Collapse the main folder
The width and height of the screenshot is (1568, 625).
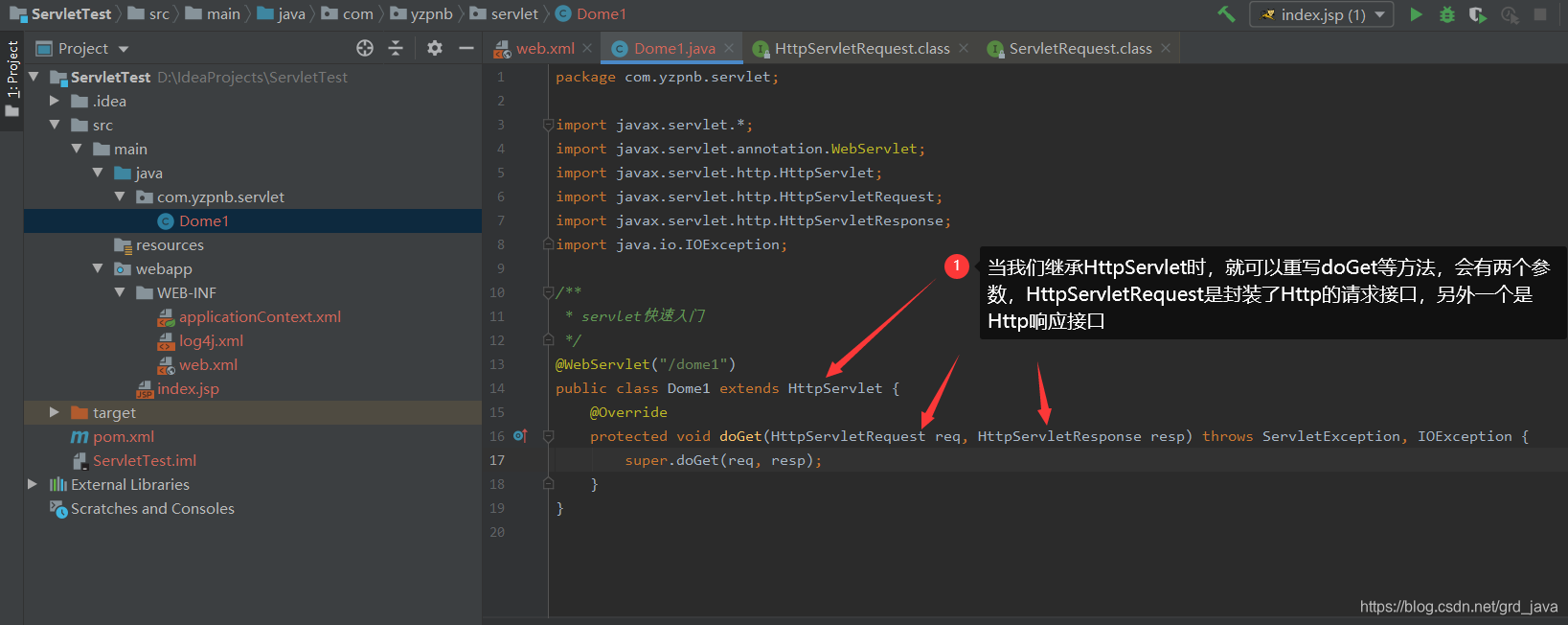(77, 149)
